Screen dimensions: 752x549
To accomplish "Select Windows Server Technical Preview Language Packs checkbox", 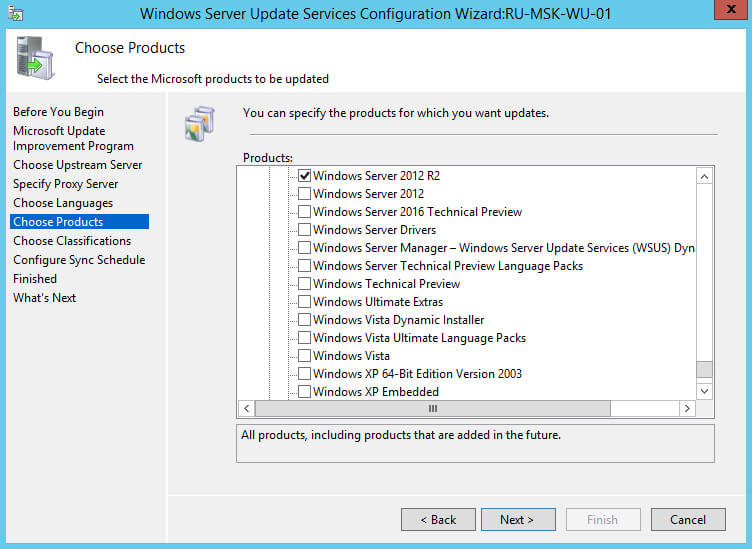I will click(x=304, y=266).
